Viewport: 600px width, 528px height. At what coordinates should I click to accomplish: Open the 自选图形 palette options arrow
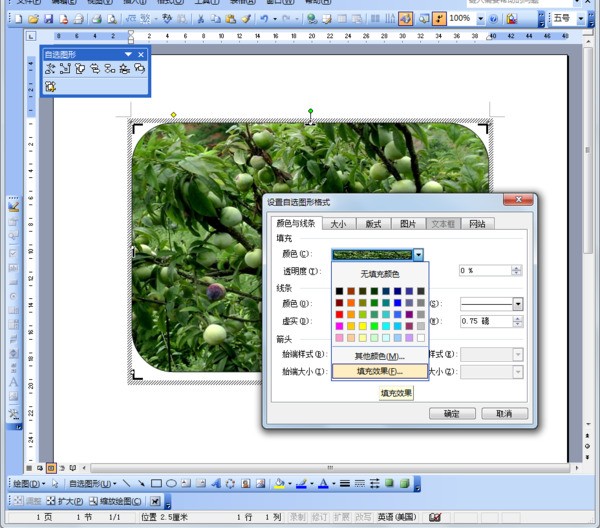128,54
